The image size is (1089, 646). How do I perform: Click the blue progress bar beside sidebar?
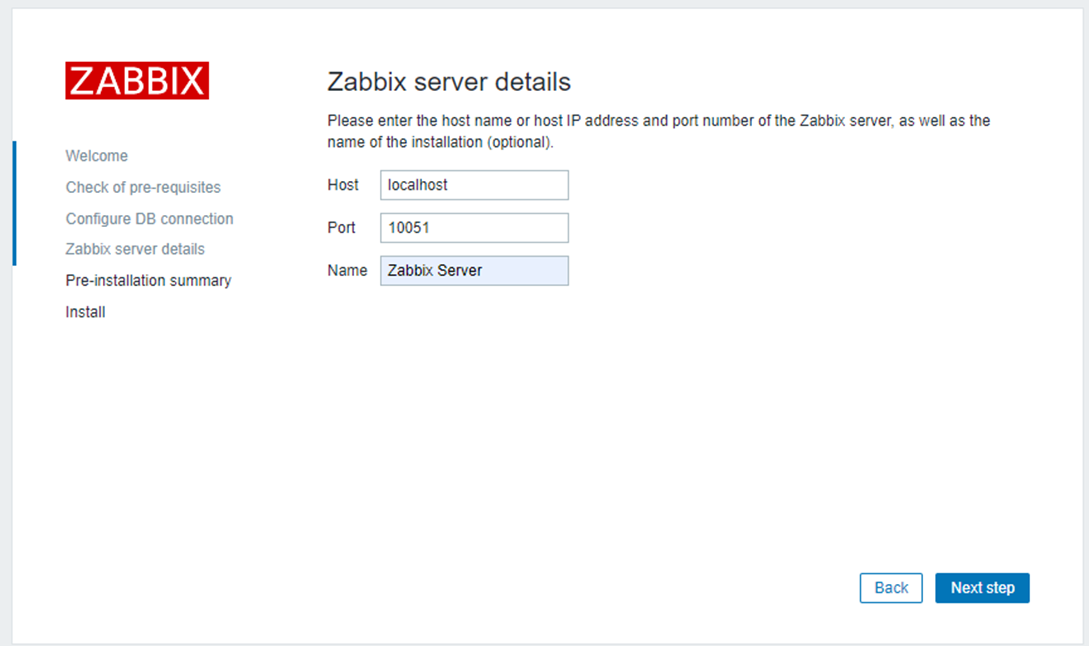[14, 203]
